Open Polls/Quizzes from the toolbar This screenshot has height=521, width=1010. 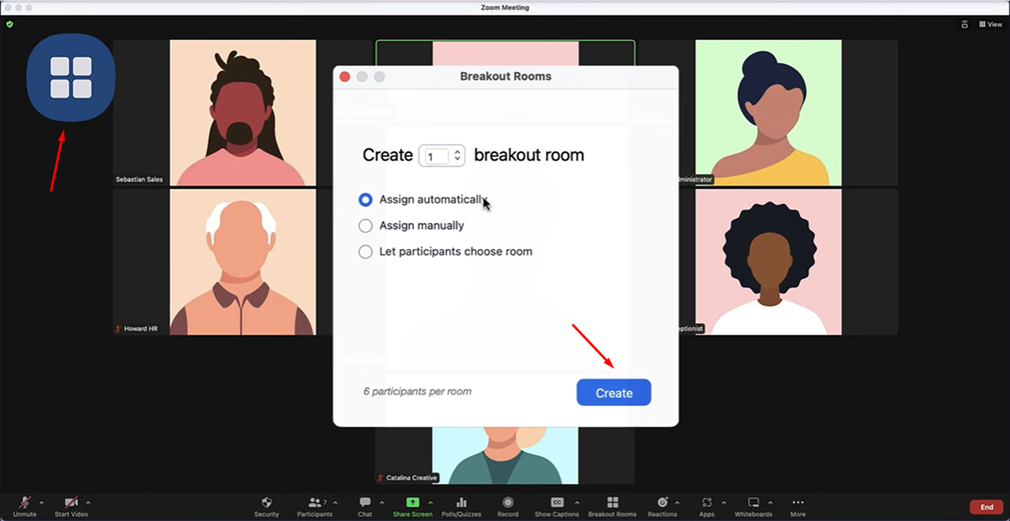click(x=461, y=502)
